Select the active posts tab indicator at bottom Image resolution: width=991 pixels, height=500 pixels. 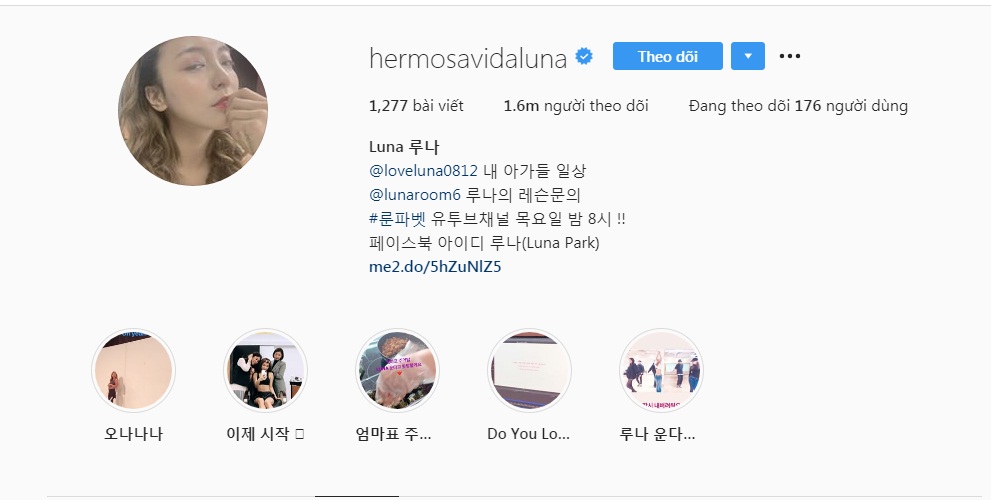357,497
